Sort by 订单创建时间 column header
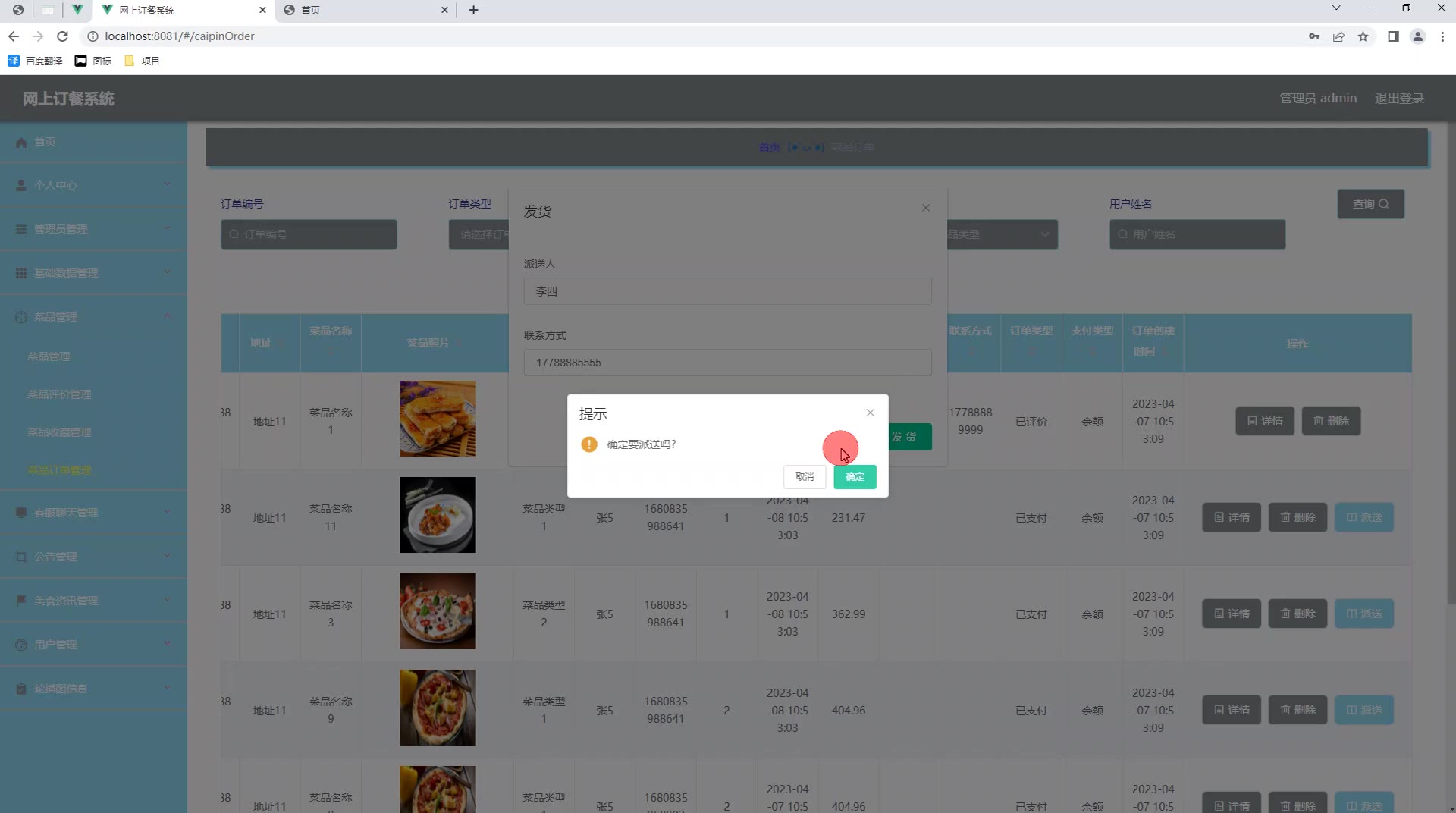The height and width of the screenshot is (813, 1456). [x=1153, y=341]
